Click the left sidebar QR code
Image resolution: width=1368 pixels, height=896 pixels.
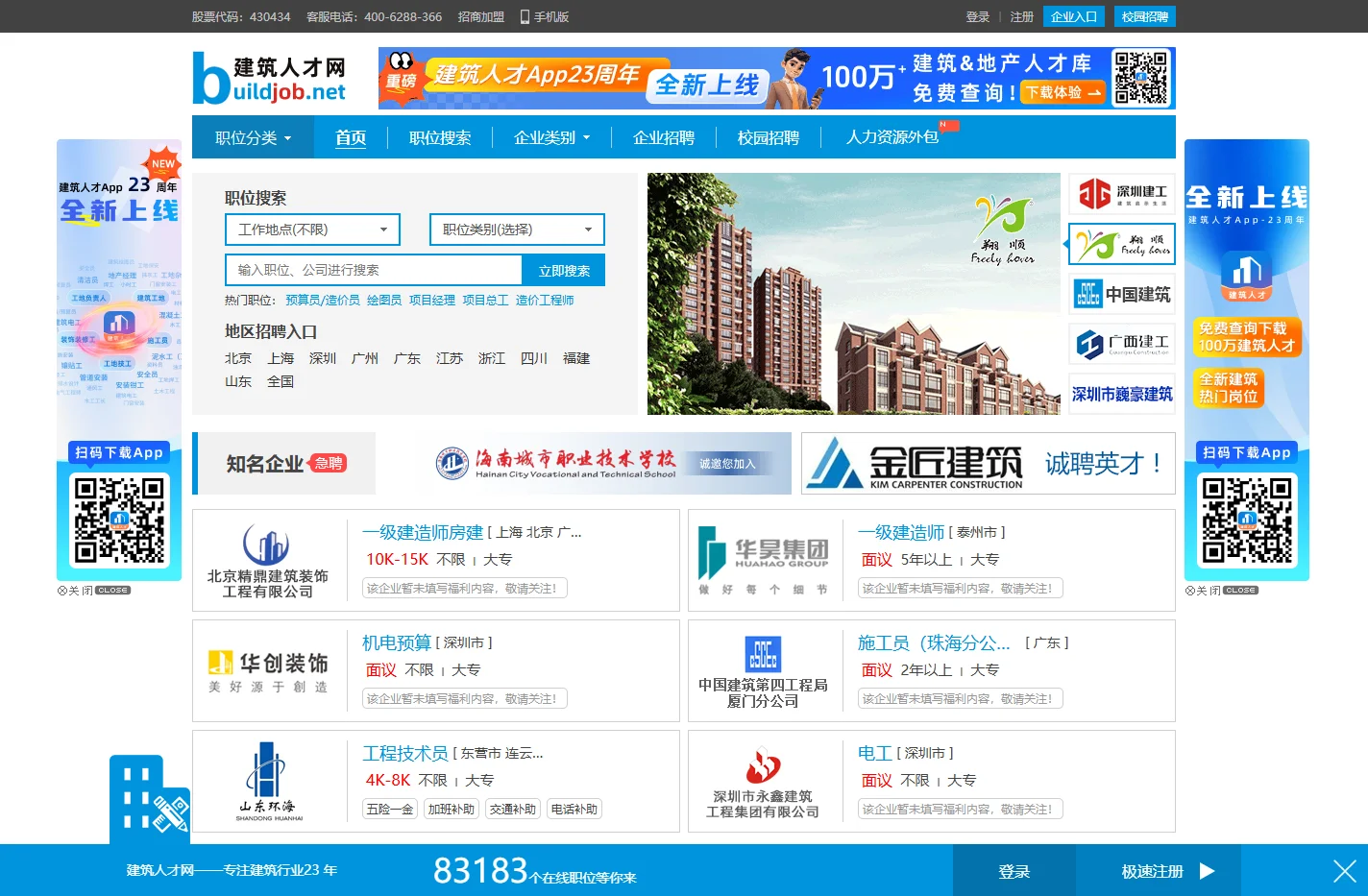(119, 520)
